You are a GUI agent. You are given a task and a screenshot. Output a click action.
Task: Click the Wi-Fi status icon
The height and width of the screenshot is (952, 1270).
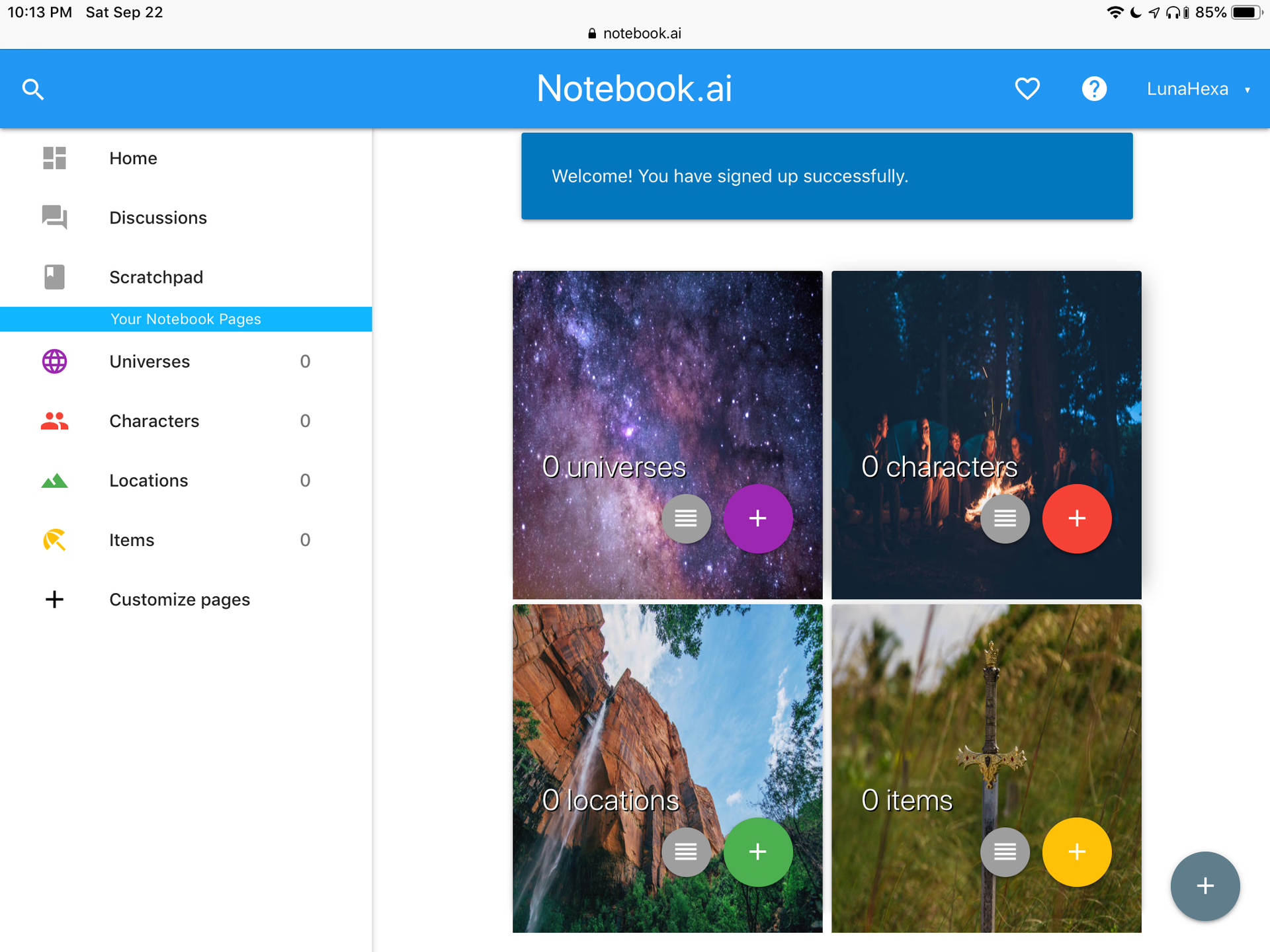click(x=1115, y=13)
